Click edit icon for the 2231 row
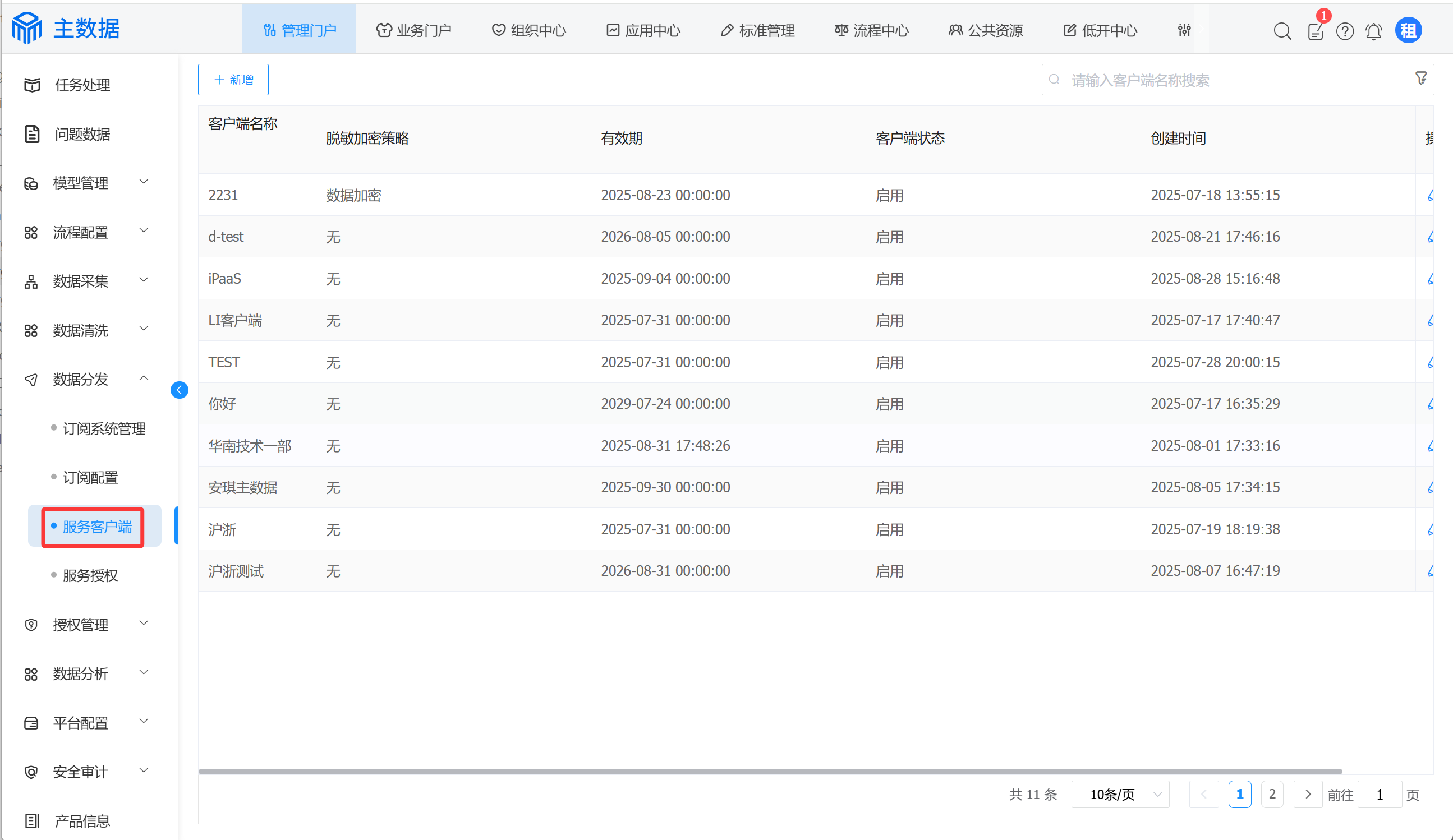 tap(1430, 195)
